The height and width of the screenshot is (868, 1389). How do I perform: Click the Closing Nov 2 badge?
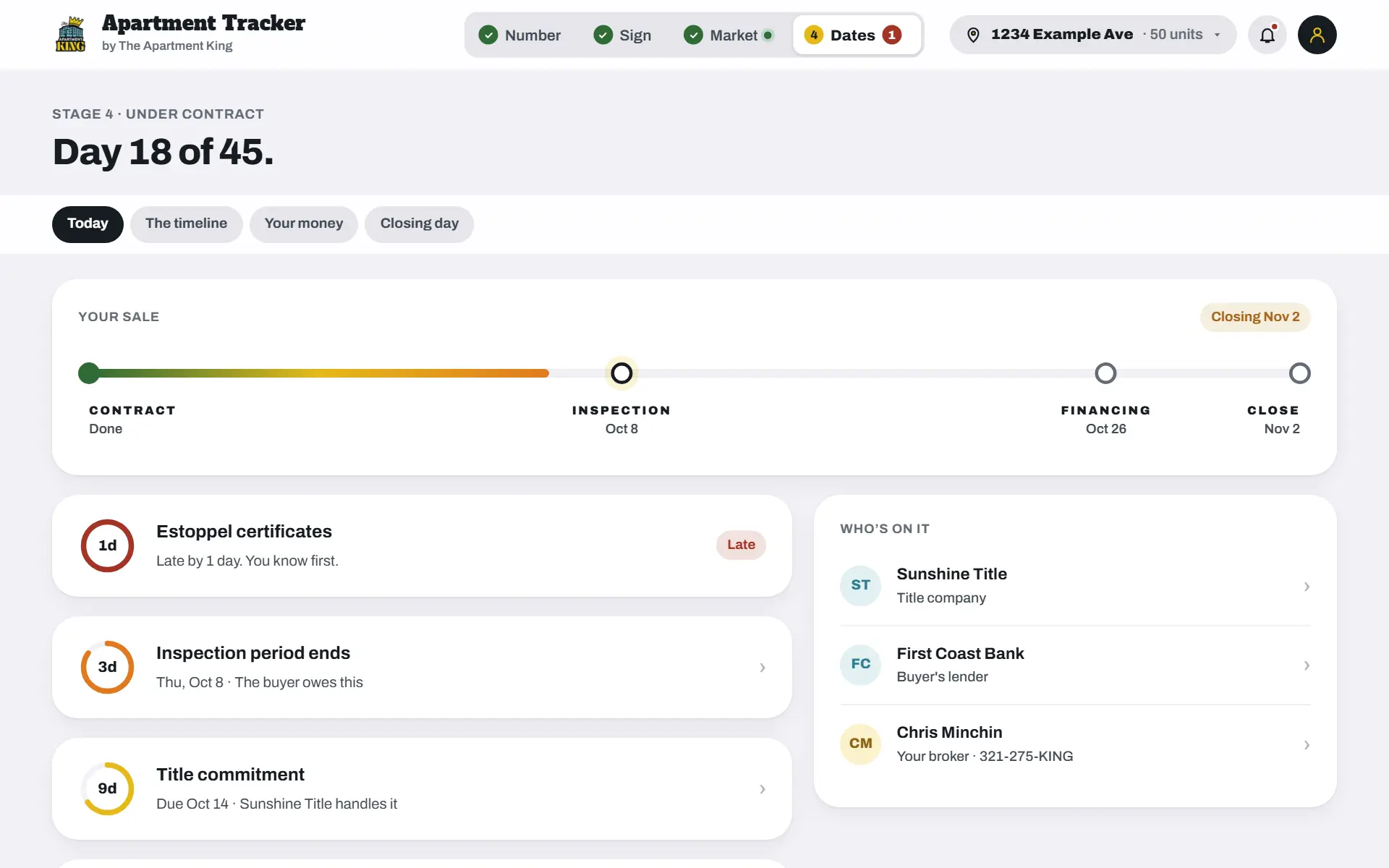click(x=1255, y=317)
